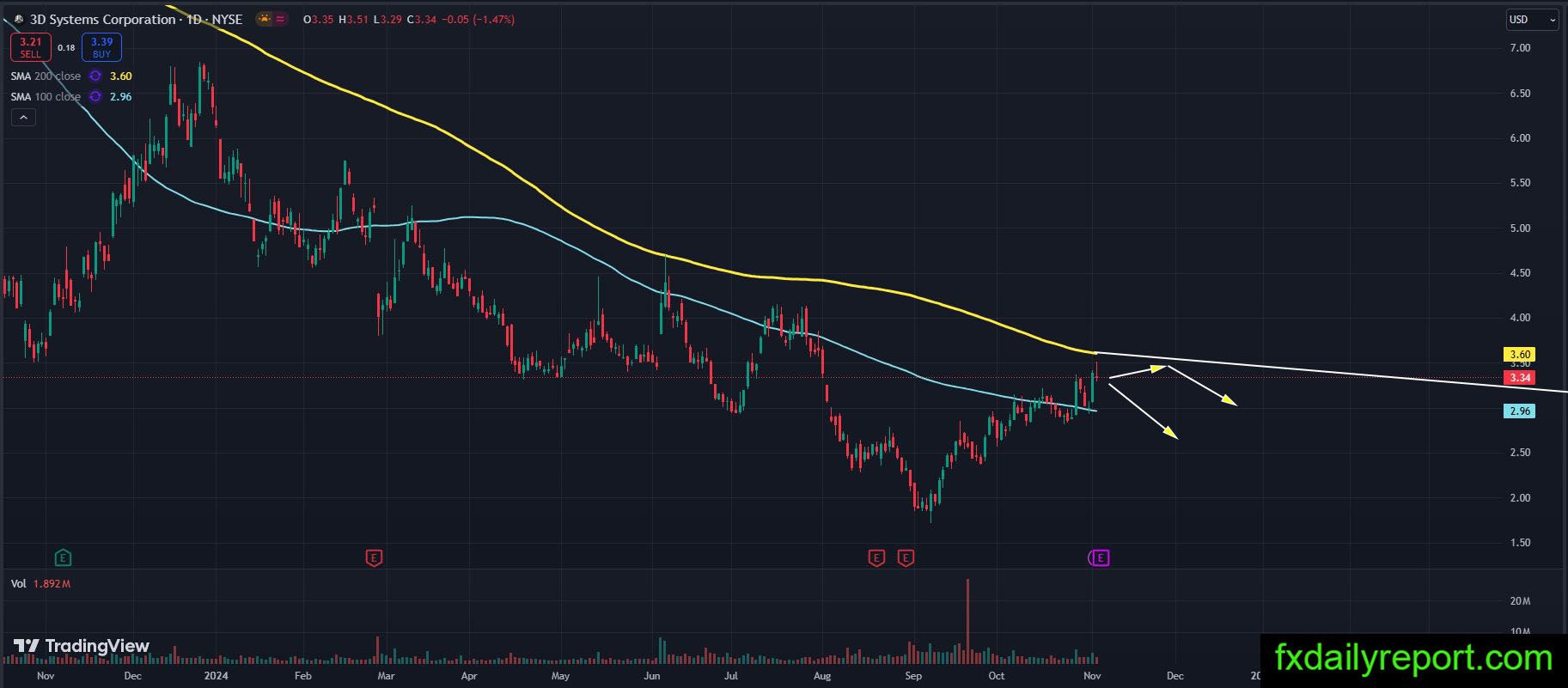The width and height of the screenshot is (1568, 688).
Task: Click the close price C3.34 in the header
Action: click(x=421, y=19)
